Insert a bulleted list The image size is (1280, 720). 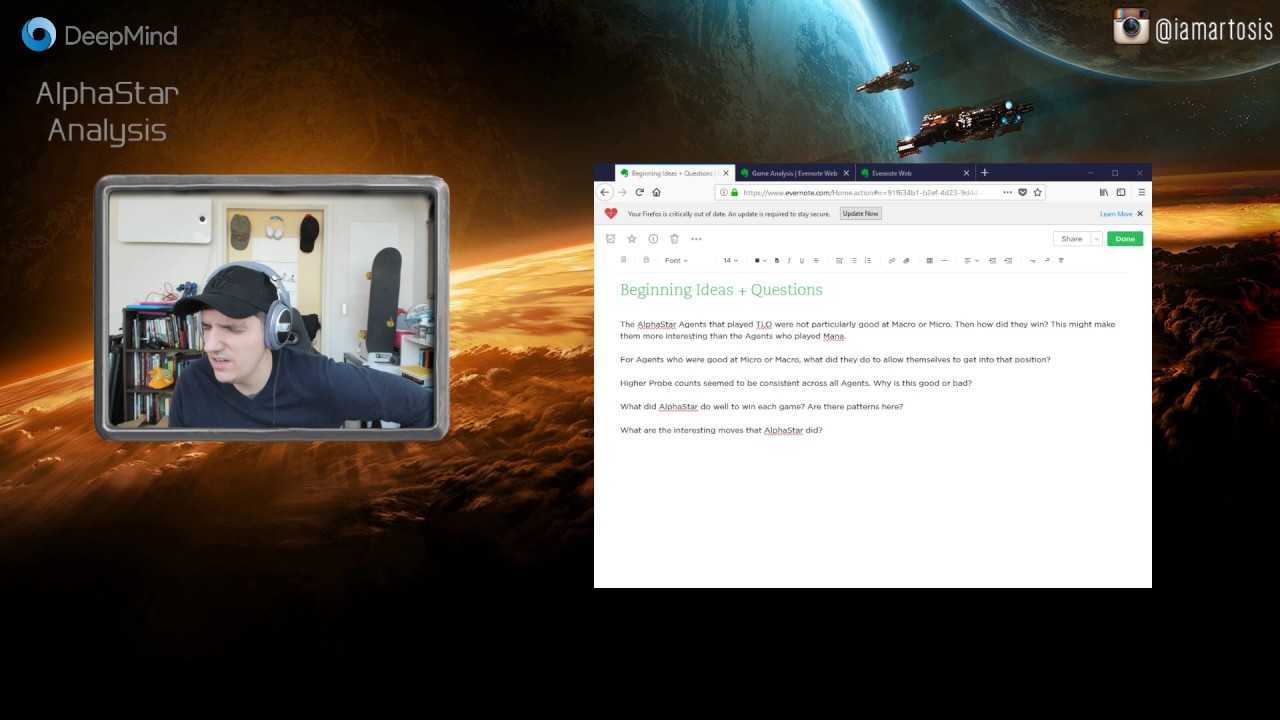tap(854, 260)
